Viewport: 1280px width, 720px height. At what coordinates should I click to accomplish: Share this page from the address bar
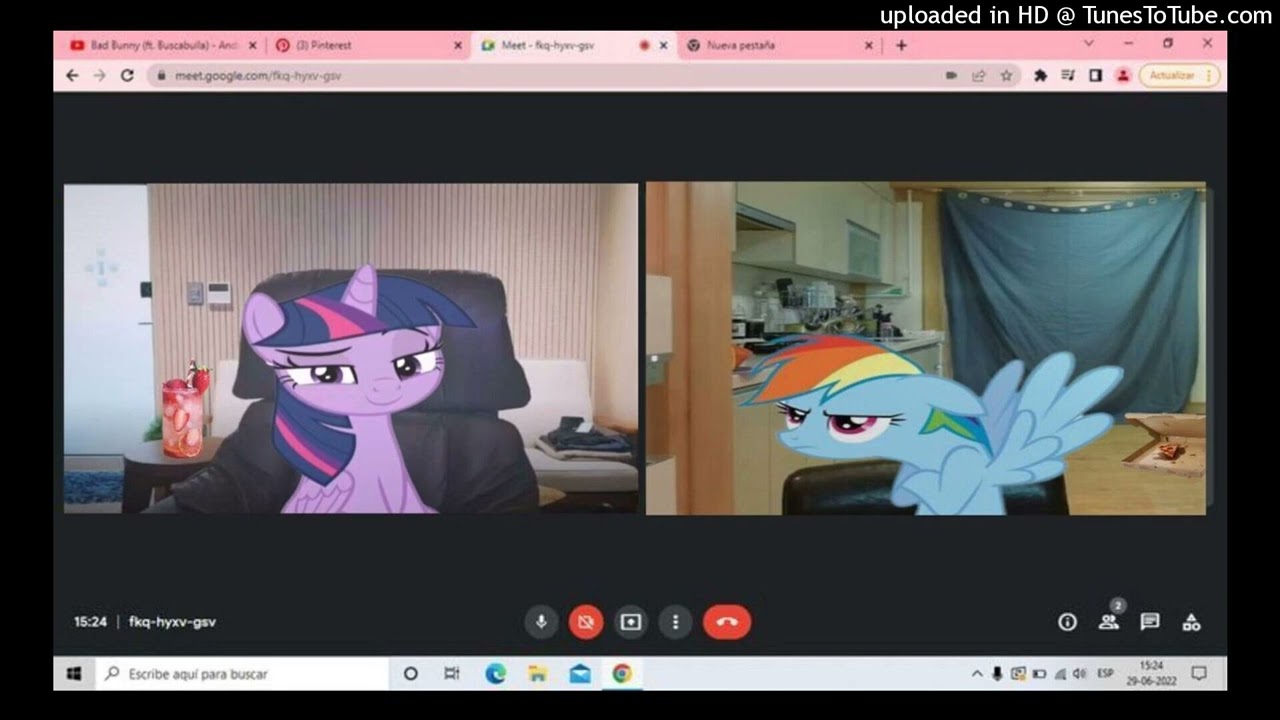[979, 75]
